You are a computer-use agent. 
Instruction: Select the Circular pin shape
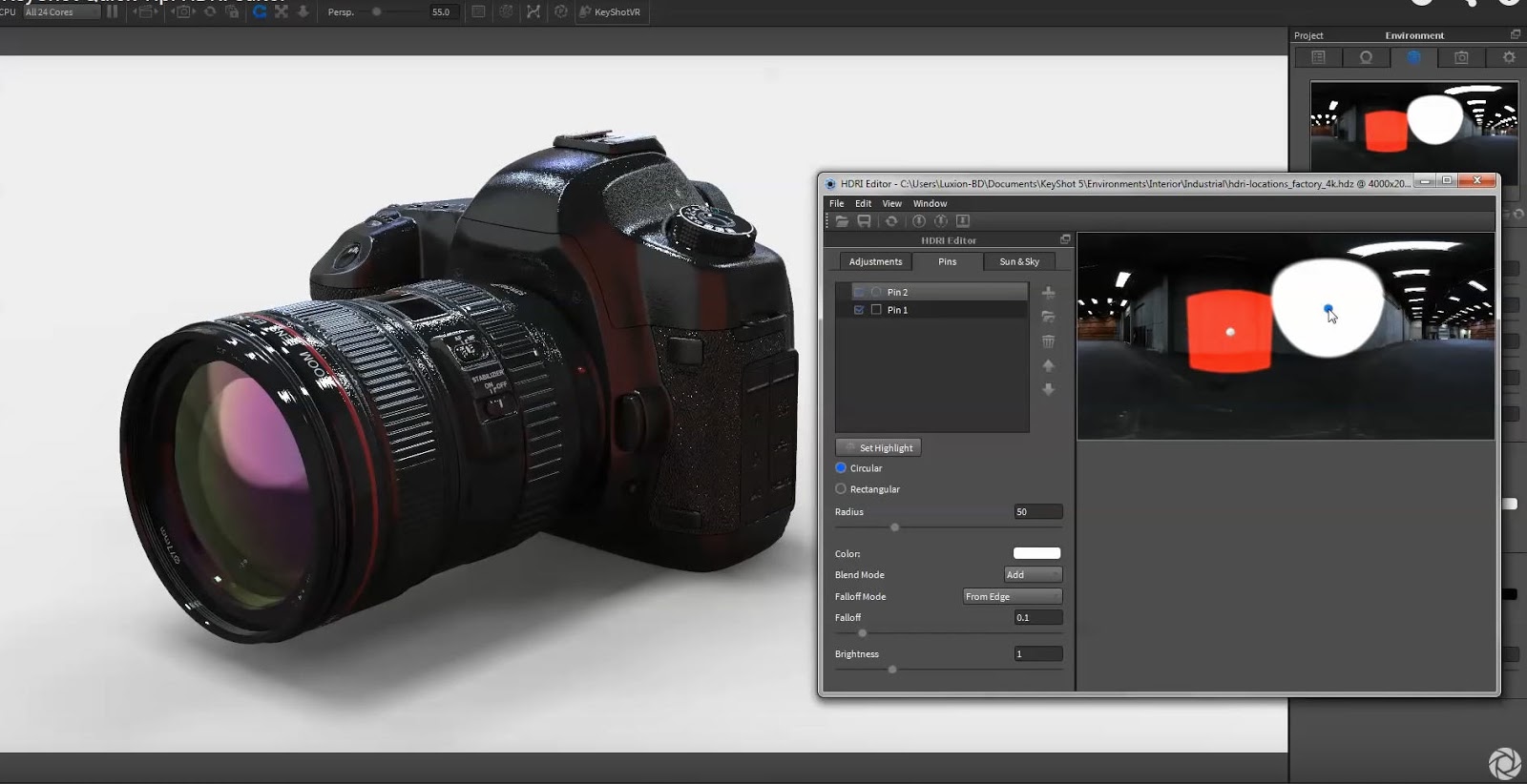841,468
